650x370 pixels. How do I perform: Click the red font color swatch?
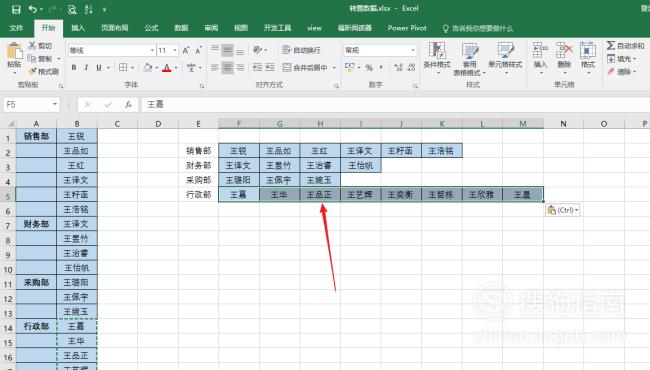(167, 68)
